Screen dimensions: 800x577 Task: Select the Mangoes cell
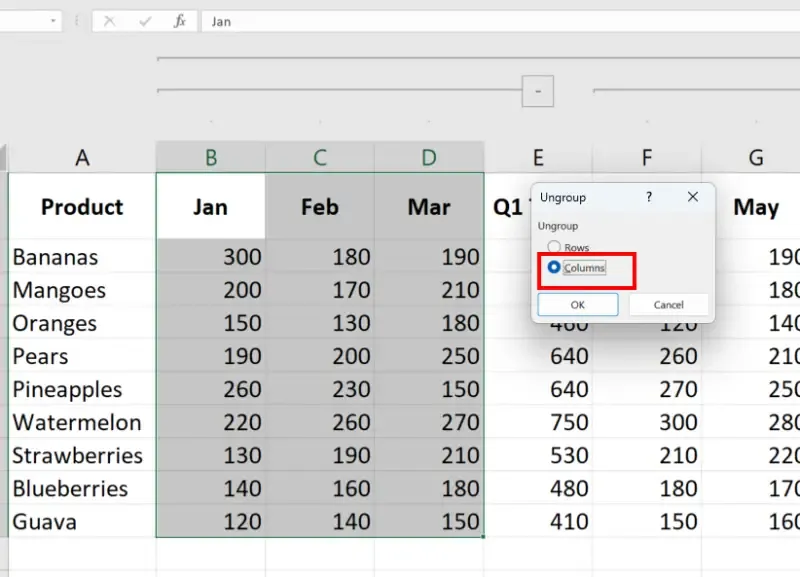pyautogui.click(x=82, y=289)
